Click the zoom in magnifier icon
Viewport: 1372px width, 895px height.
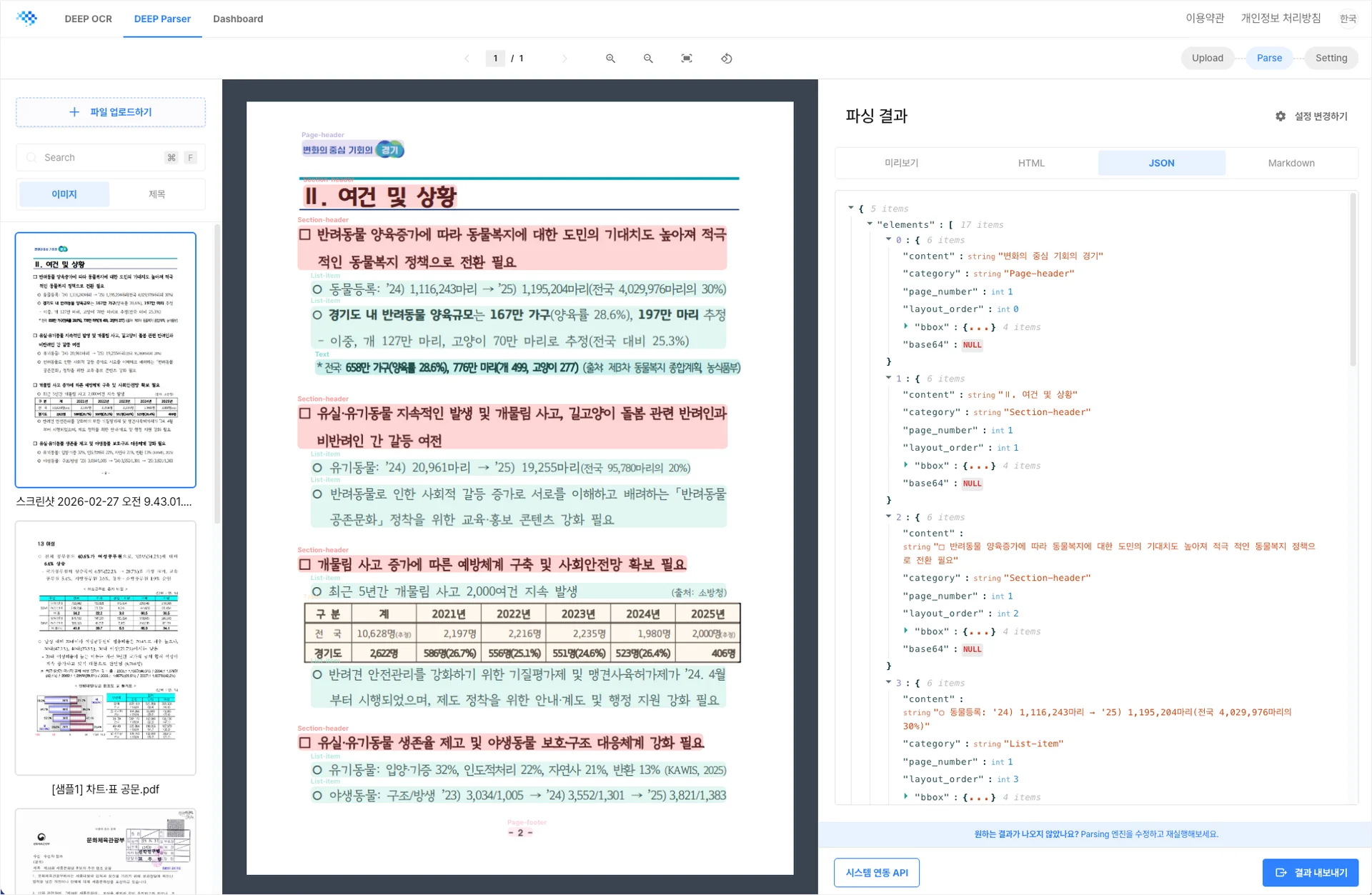click(x=610, y=58)
